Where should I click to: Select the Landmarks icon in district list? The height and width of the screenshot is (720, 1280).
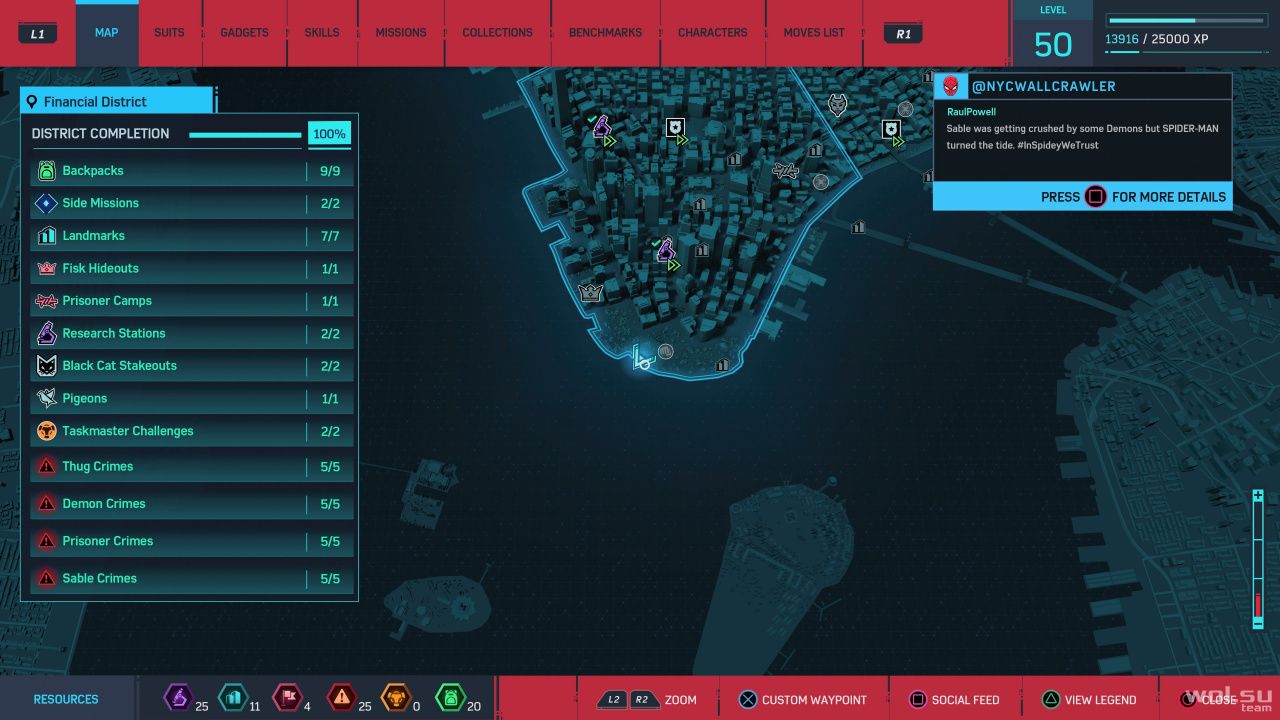pyautogui.click(x=46, y=236)
